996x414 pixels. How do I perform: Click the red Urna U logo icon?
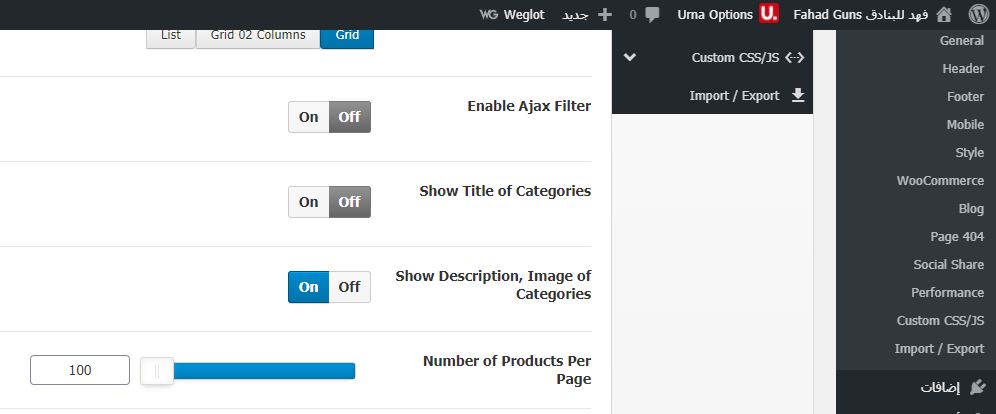pyautogui.click(x=769, y=14)
